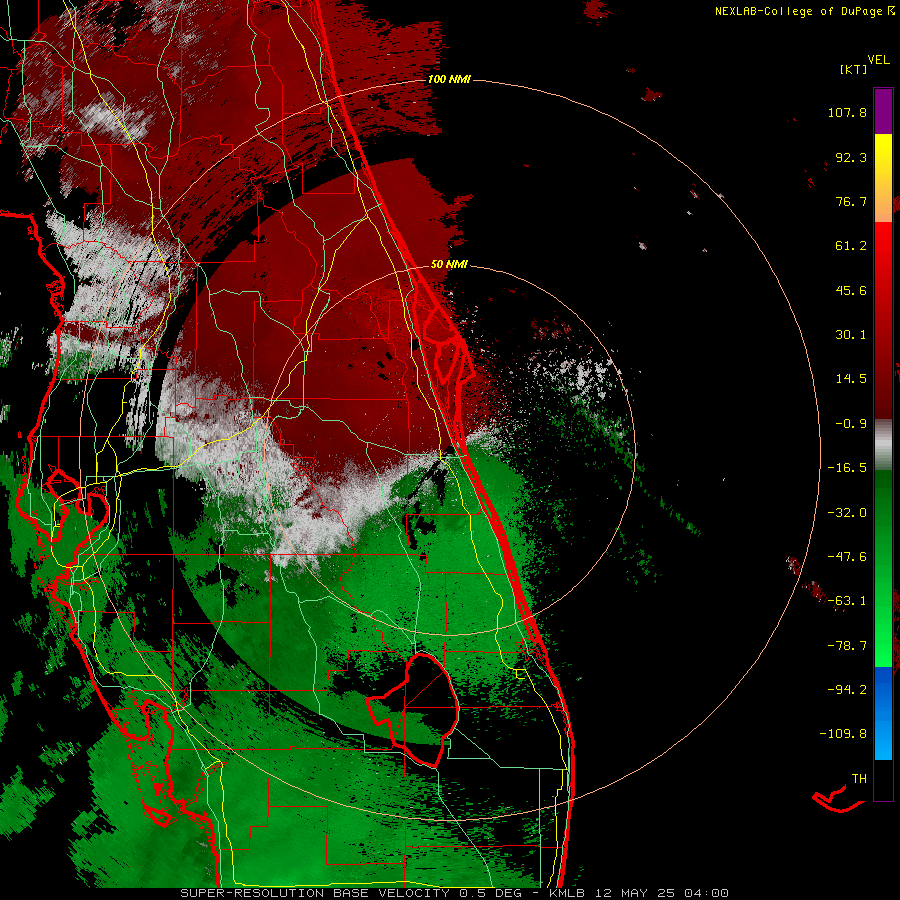Click the 14.5 velocity scale value
The width and height of the screenshot is (900, 900).
(851, 378)
